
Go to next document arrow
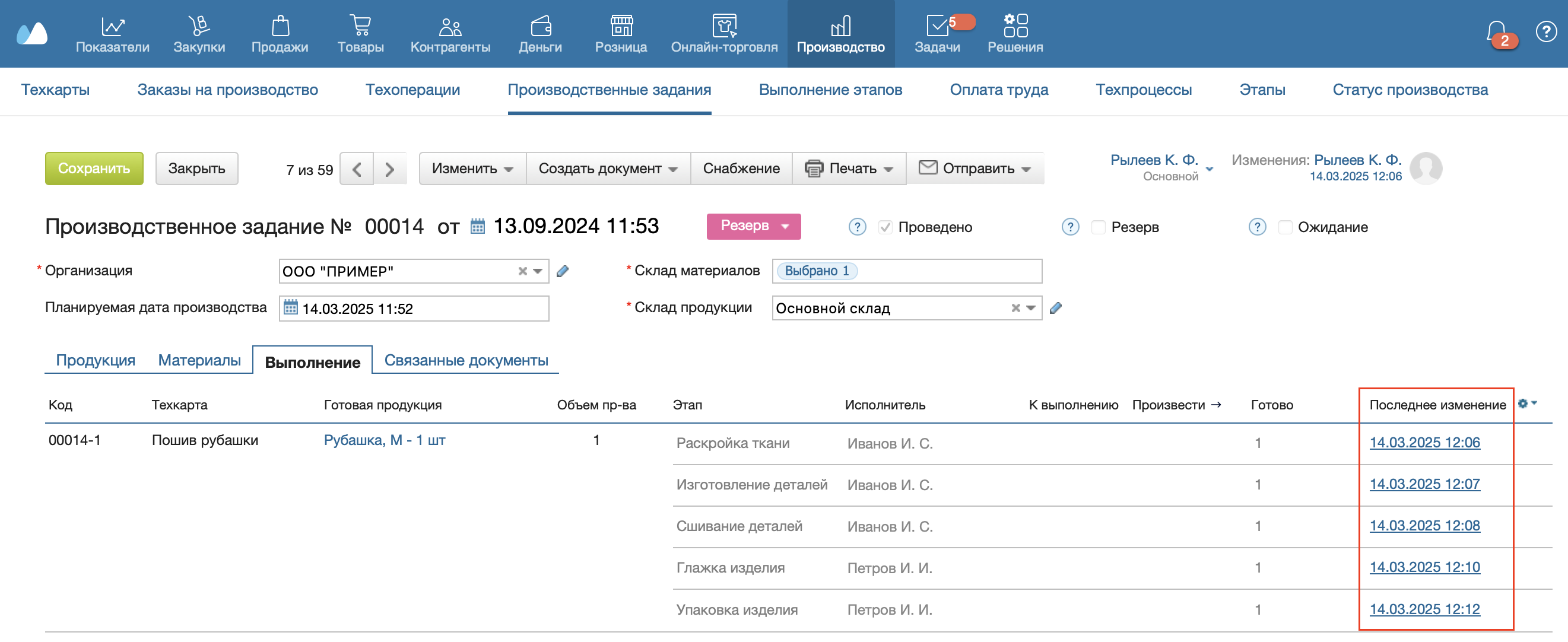pyautogui.click(x=389, y=169)
